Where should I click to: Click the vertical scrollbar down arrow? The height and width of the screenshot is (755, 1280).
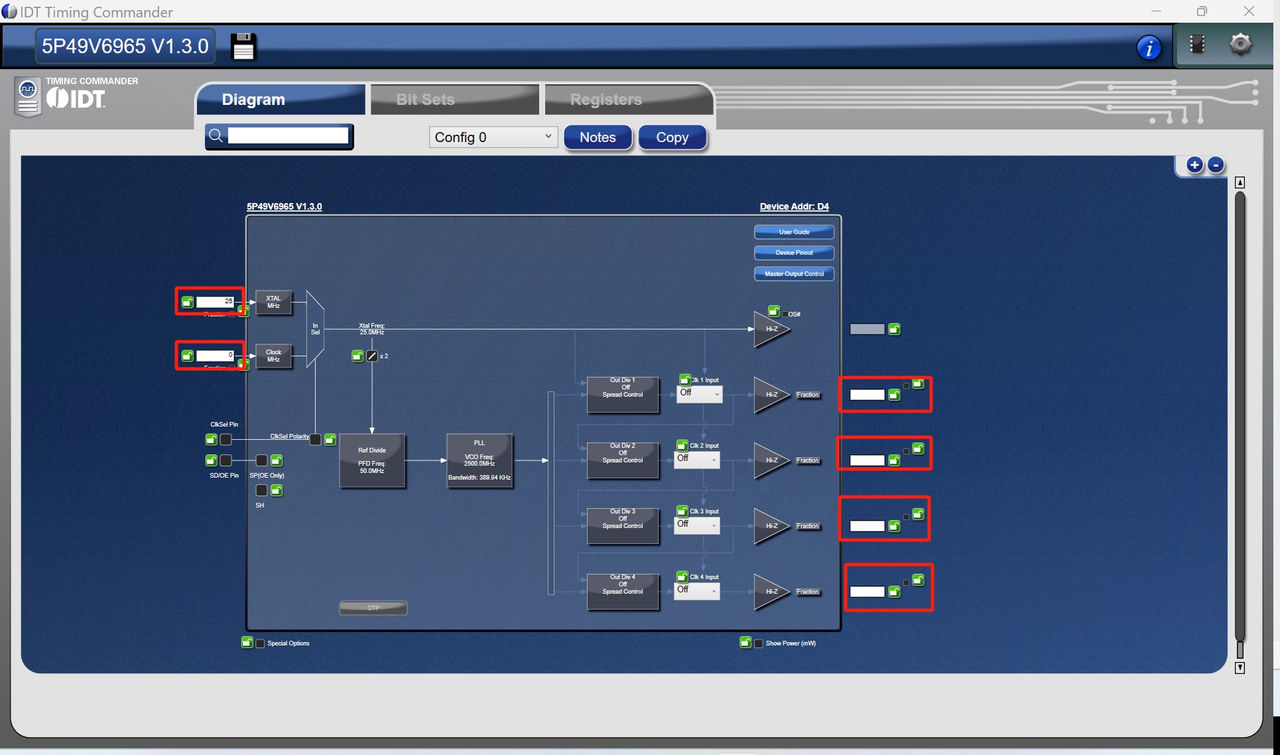tap(1240, 668)
